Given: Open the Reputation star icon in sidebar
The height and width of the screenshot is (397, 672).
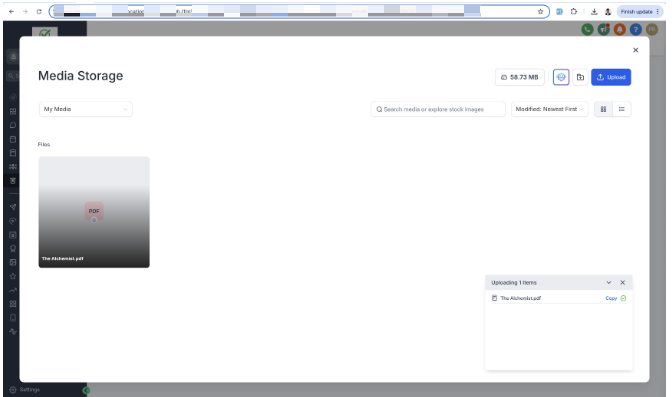Looking at the screenshot, I should (x=13, y=276).
